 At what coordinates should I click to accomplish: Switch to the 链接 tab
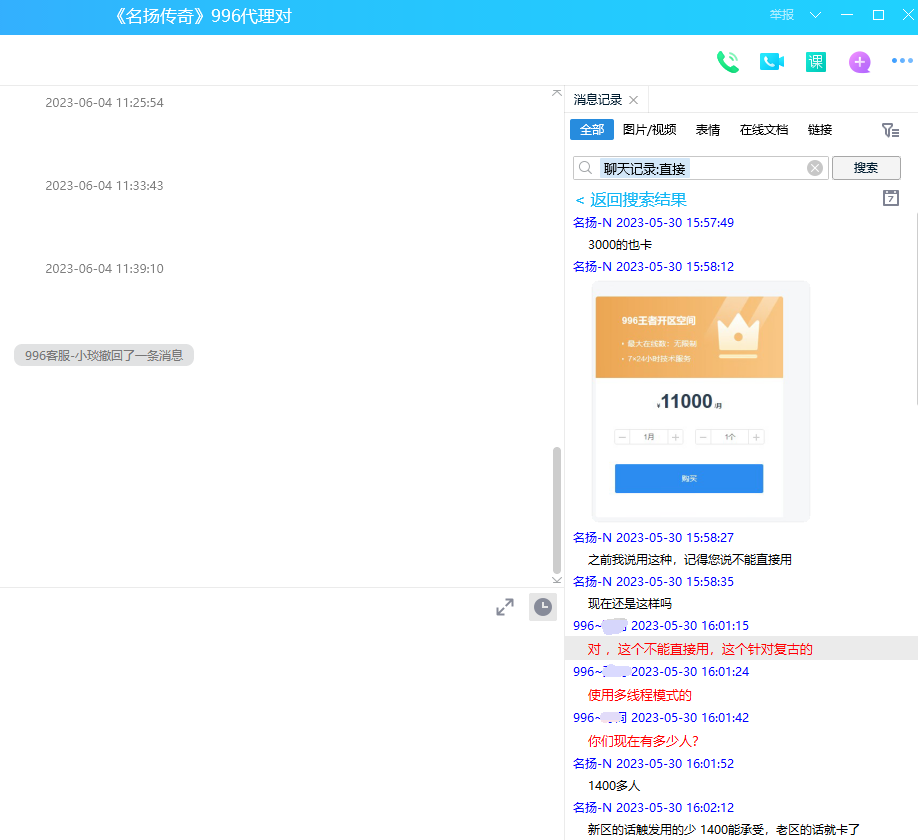(x=820, y=129)
